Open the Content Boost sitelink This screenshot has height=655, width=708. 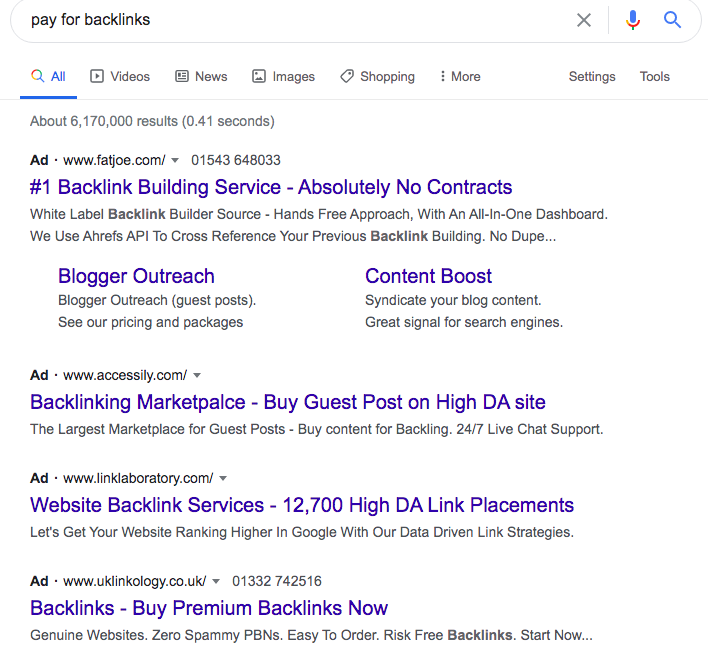(x=428, y=276)
